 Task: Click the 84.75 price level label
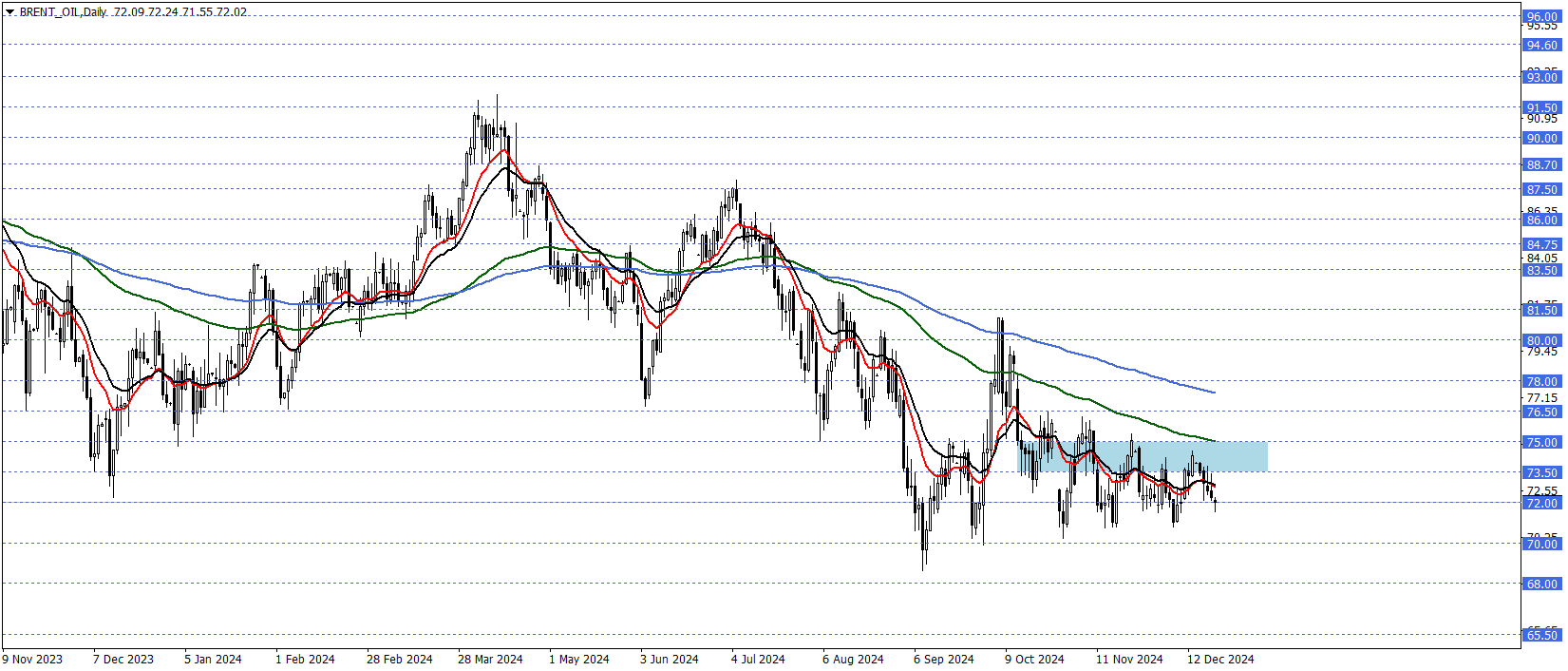1541,244
